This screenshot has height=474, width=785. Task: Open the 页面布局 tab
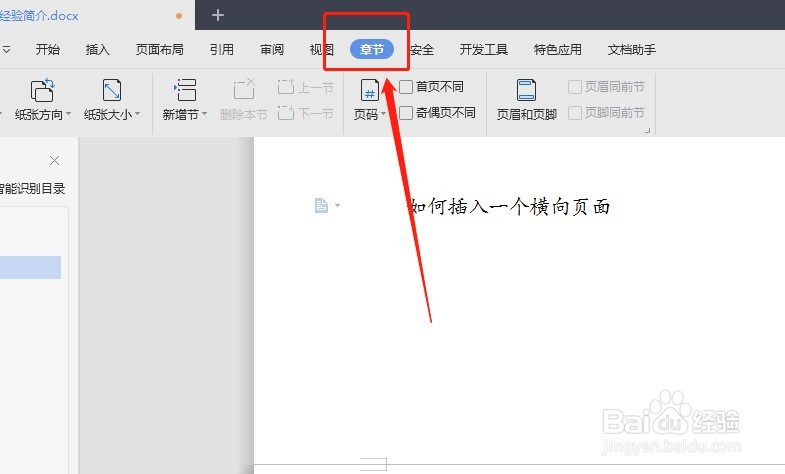[160, 50]
